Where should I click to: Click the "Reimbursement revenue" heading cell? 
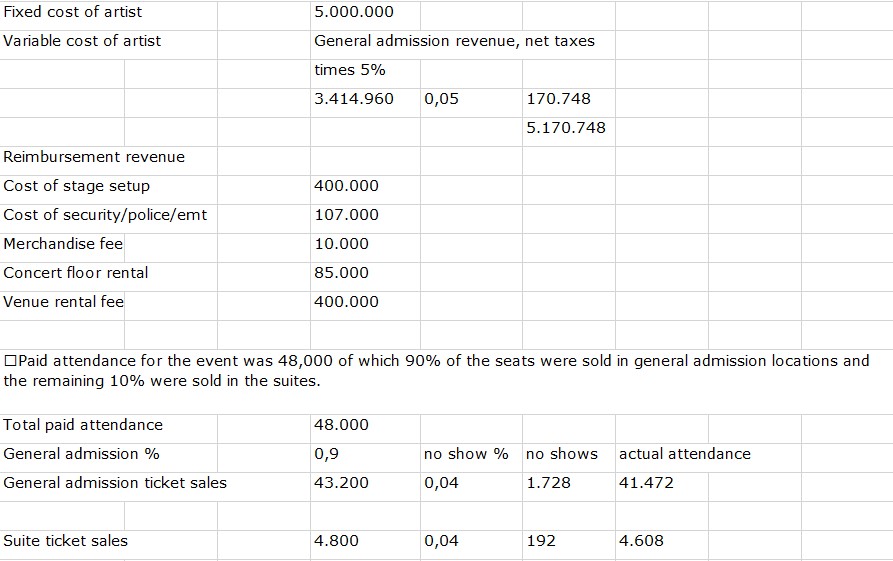coord(94,157)
